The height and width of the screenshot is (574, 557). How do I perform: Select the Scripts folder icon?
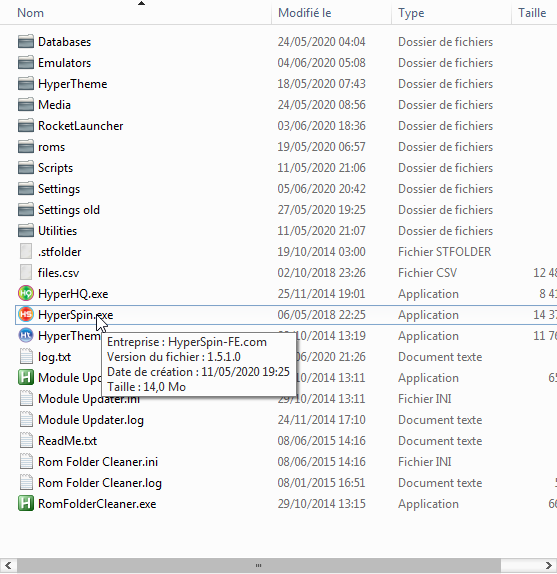(26, 168)
